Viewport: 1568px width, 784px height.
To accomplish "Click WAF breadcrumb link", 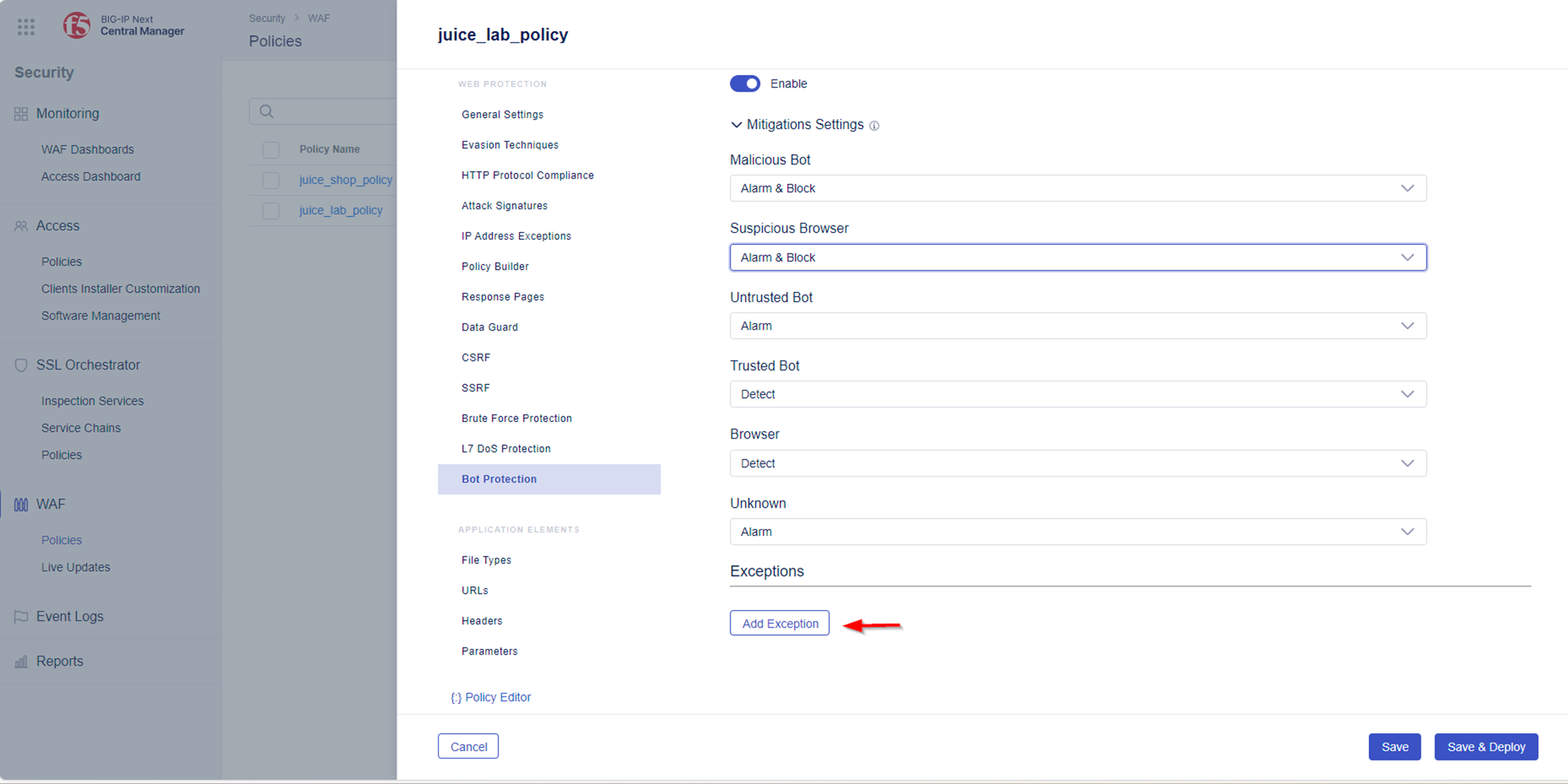I will (318, 18).
